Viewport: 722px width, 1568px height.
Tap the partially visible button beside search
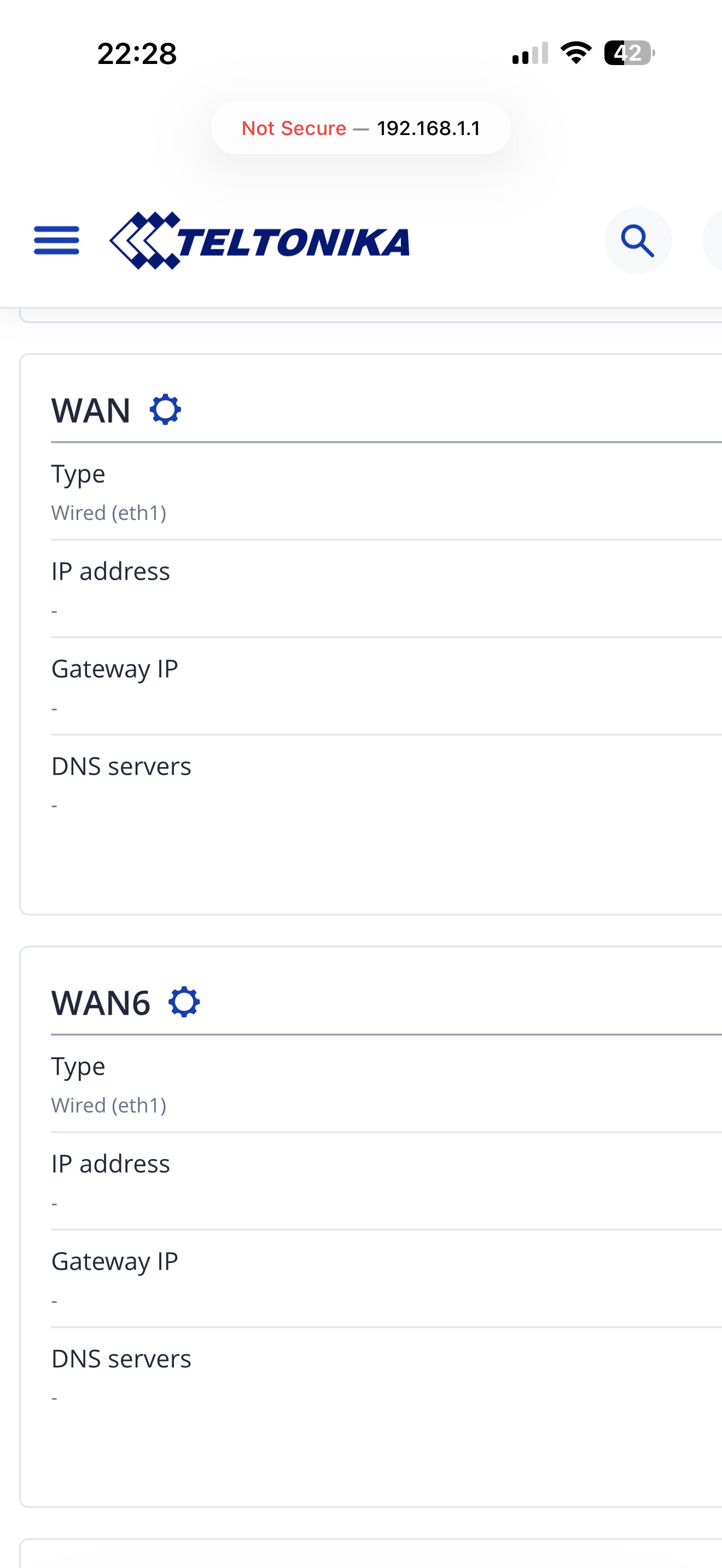pyautogui.click(x=712, y=241)
